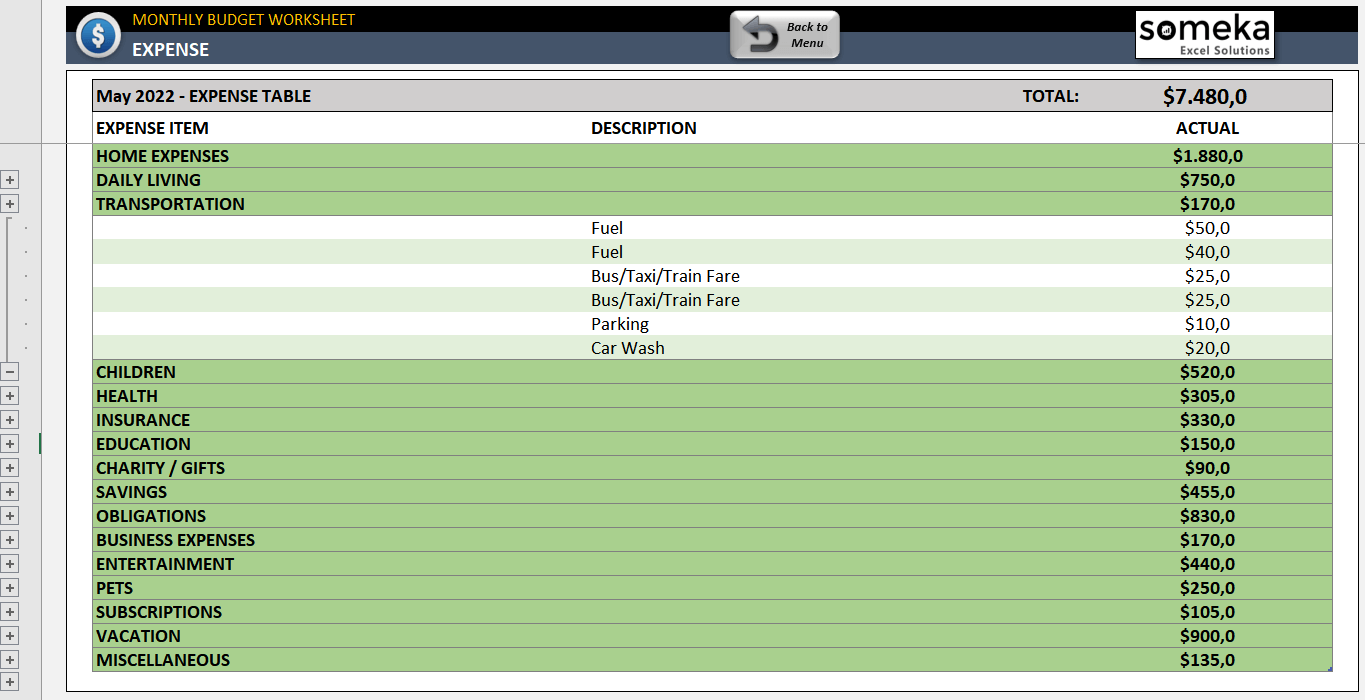The height and width of the screenshot is (700, 1365).
Task: Collapse the Transportation detail rows with minus button
Action: coord(9,371)
